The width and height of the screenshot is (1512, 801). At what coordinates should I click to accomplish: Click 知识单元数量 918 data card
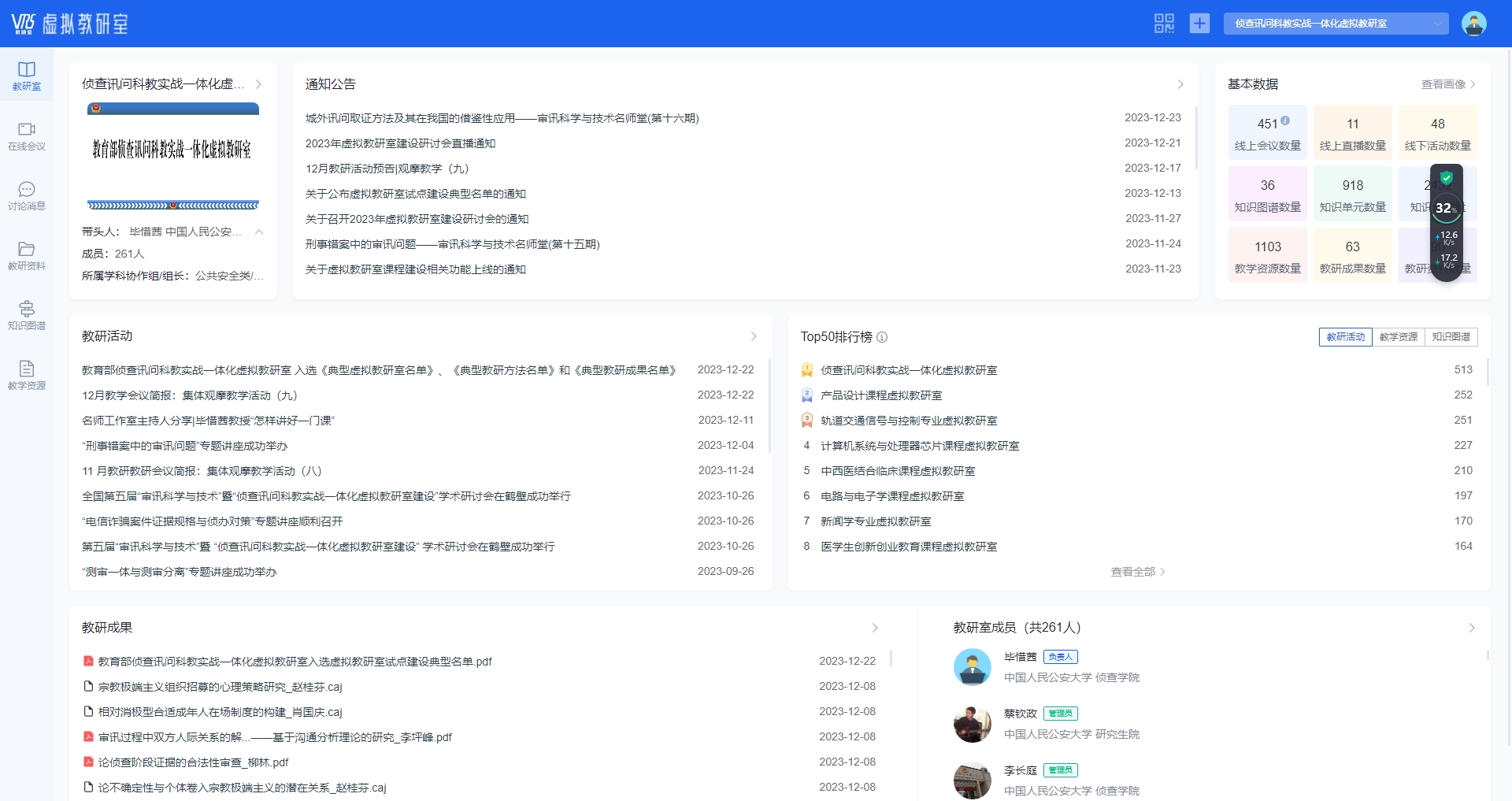pos(1352,194)
